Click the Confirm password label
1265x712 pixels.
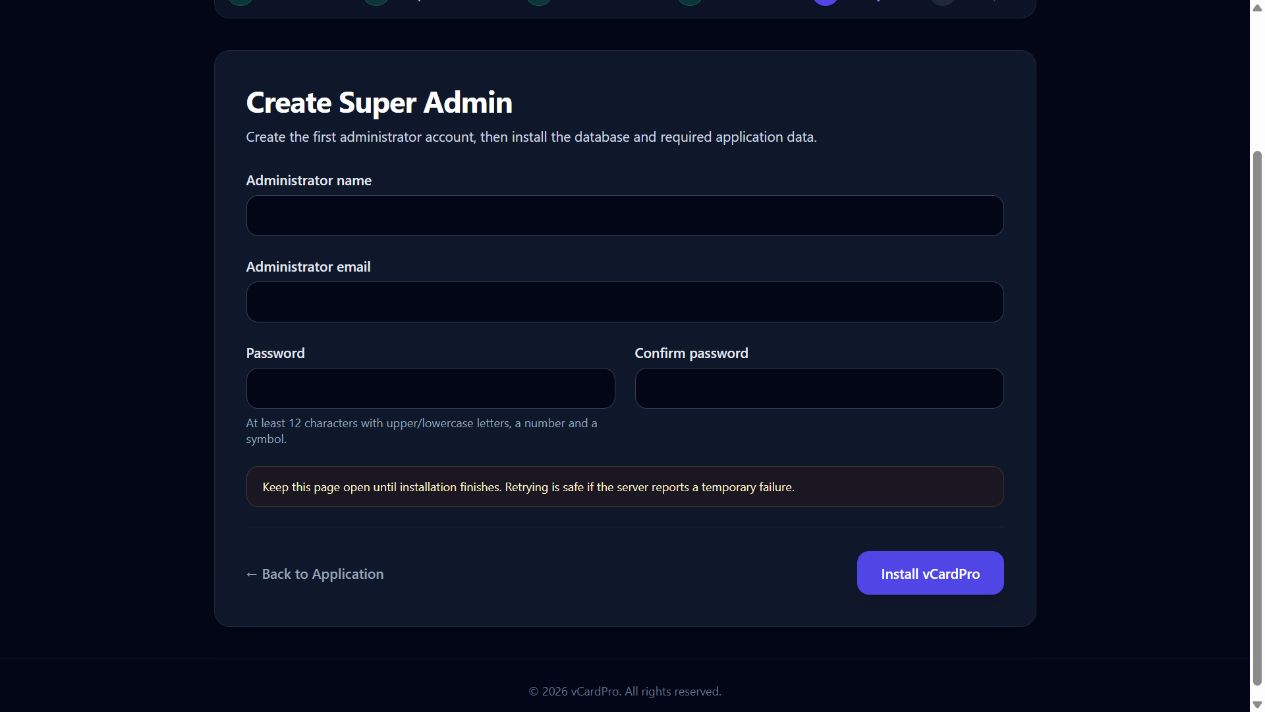[x=691, y=353]
